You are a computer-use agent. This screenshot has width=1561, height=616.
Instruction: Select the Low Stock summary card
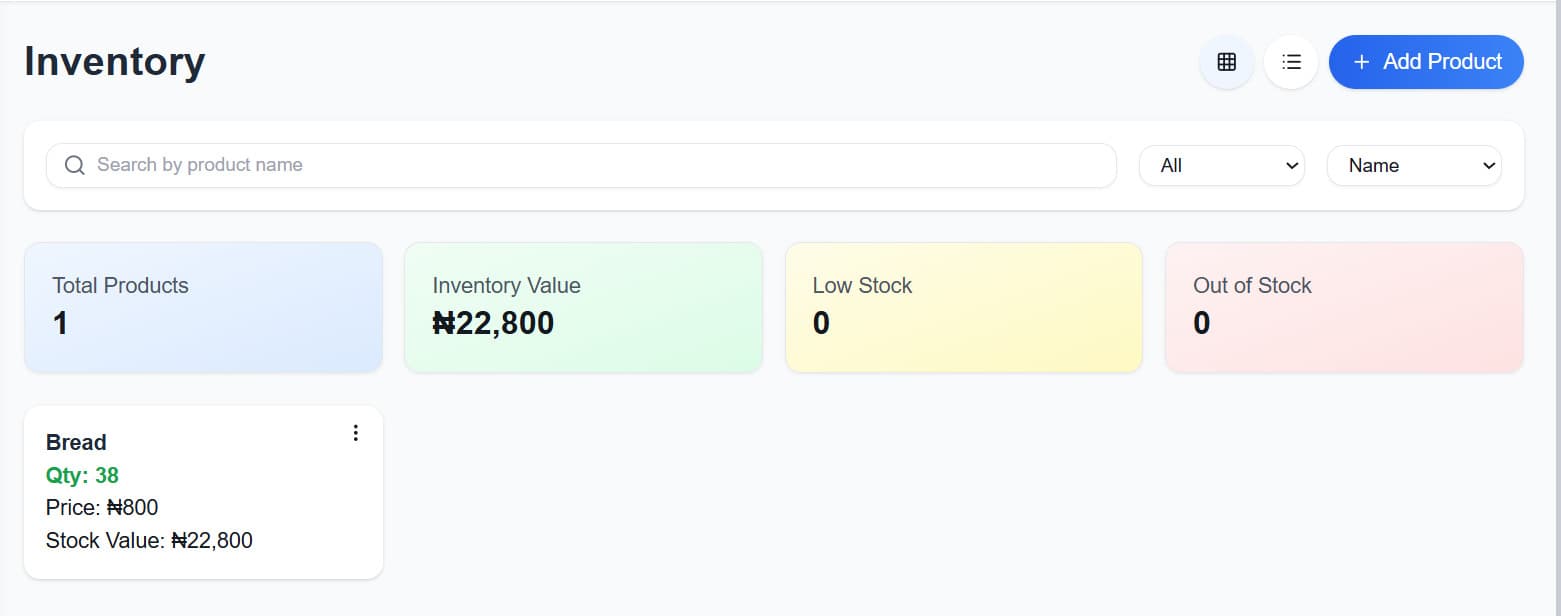pos(963,306)
